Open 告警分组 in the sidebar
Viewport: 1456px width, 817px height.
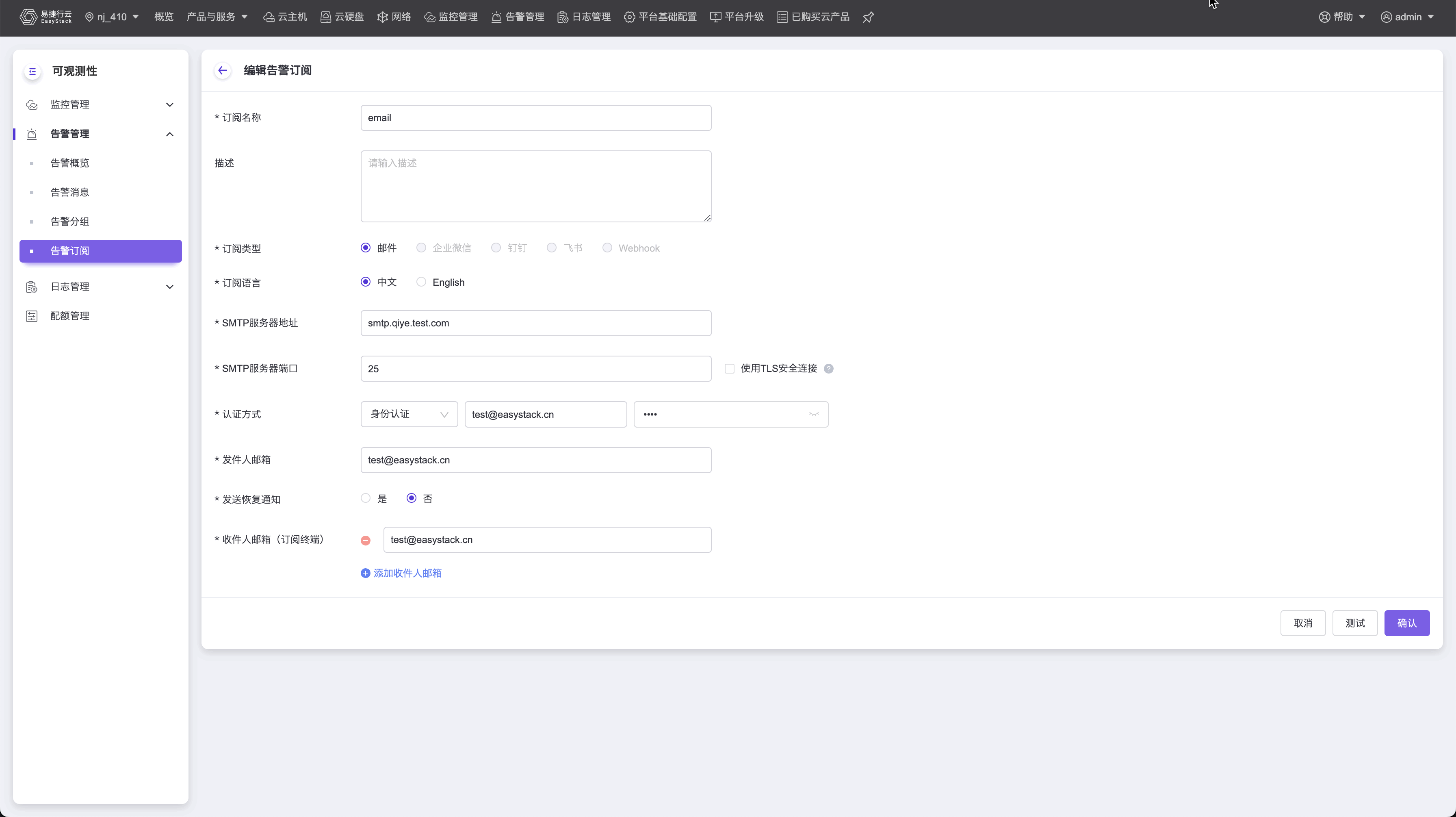[69, 222]
